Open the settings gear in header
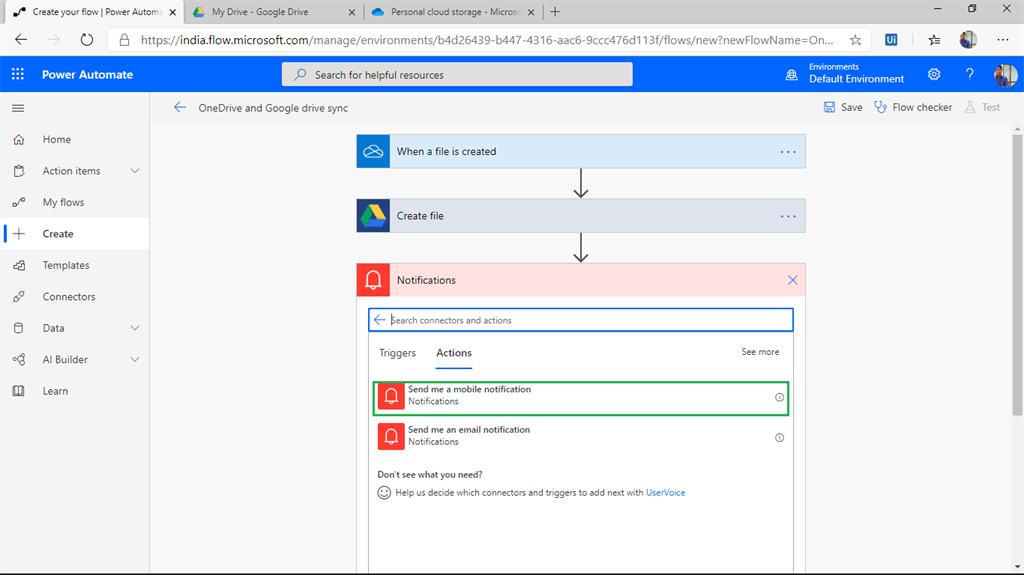The image size is (1024, 575). click(934, 74)
